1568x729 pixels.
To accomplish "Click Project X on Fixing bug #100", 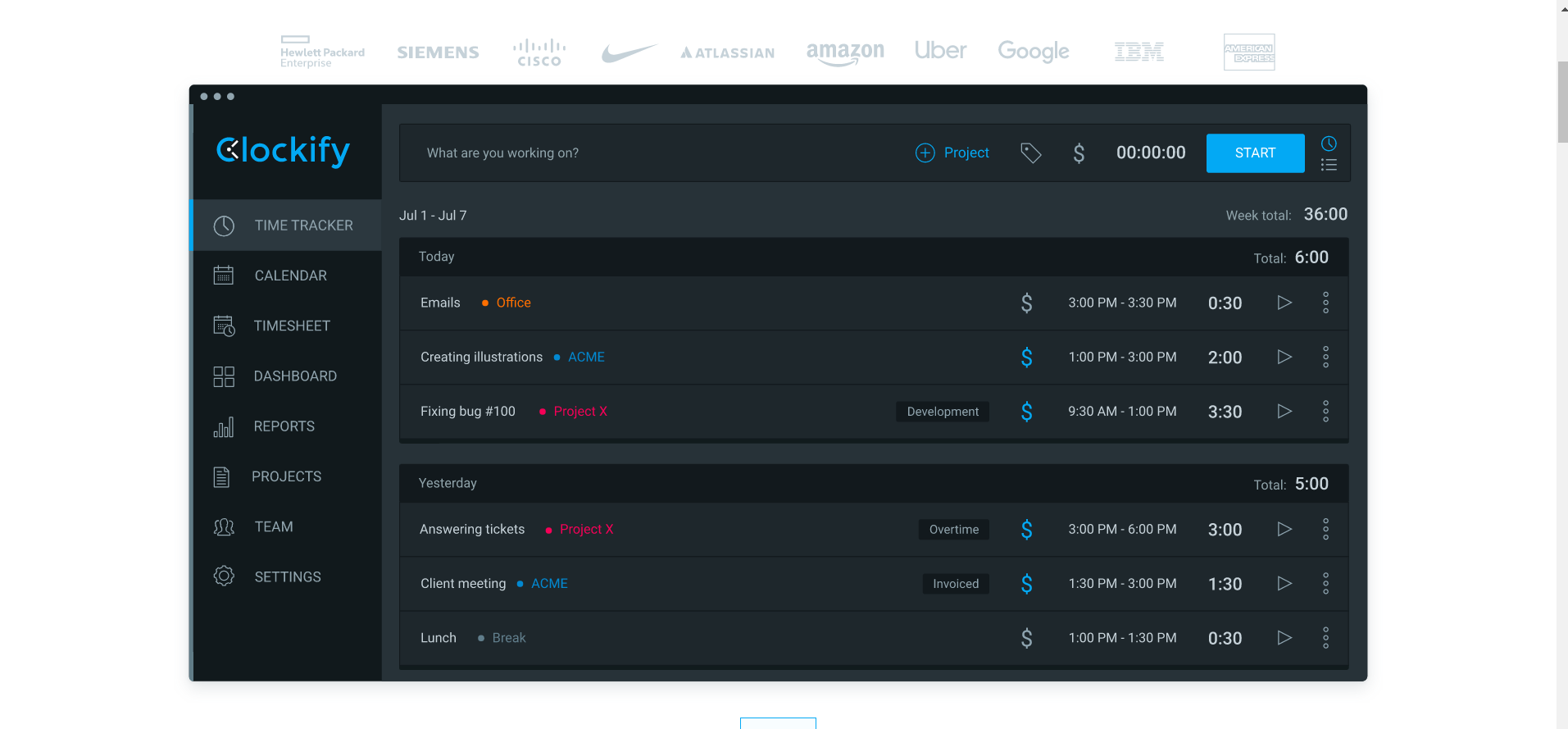I will pos(580,411).
